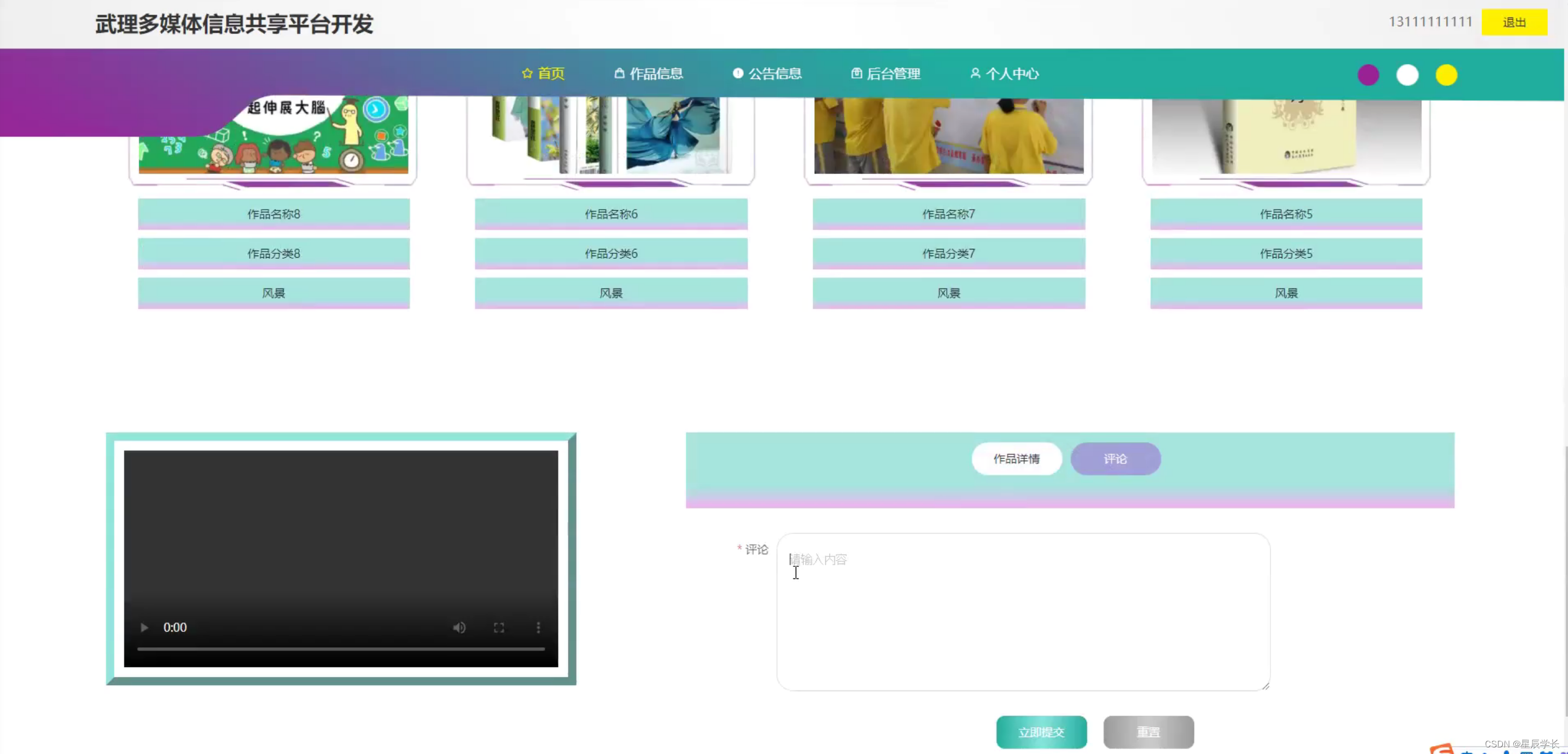Screen dimensions: 1568x754
Task: Click the 重置 reset button
Action: [1148, 732]
